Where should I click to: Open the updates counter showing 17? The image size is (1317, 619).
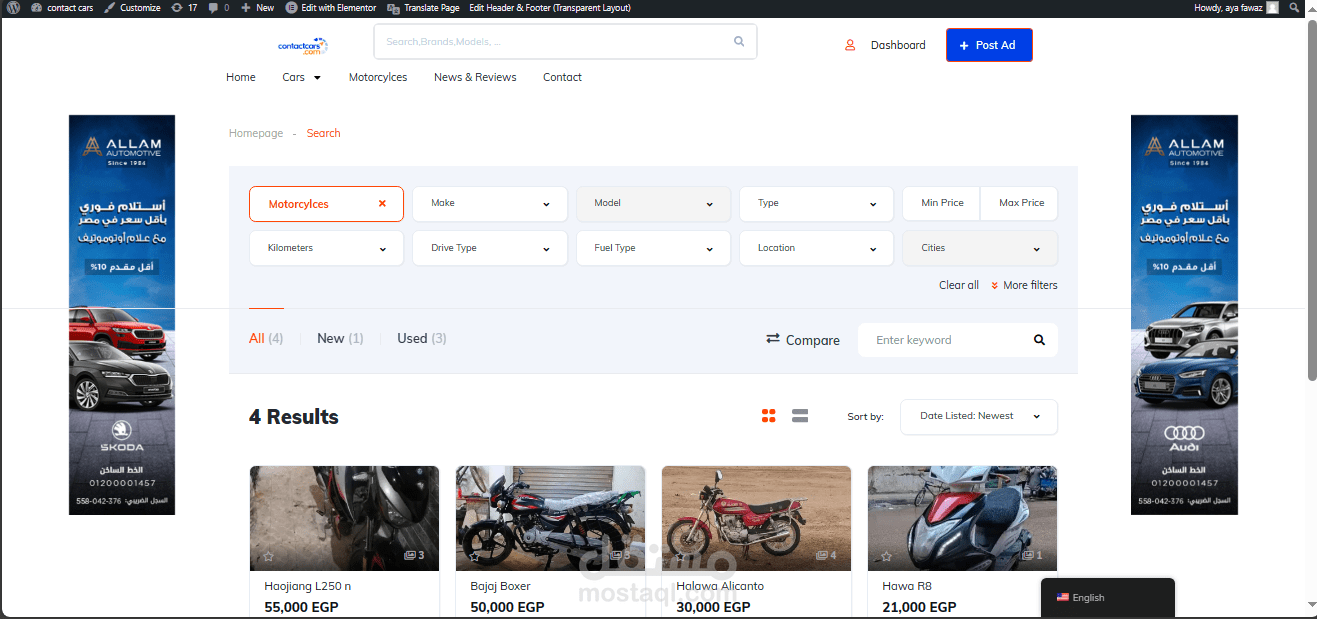point(184,7)
